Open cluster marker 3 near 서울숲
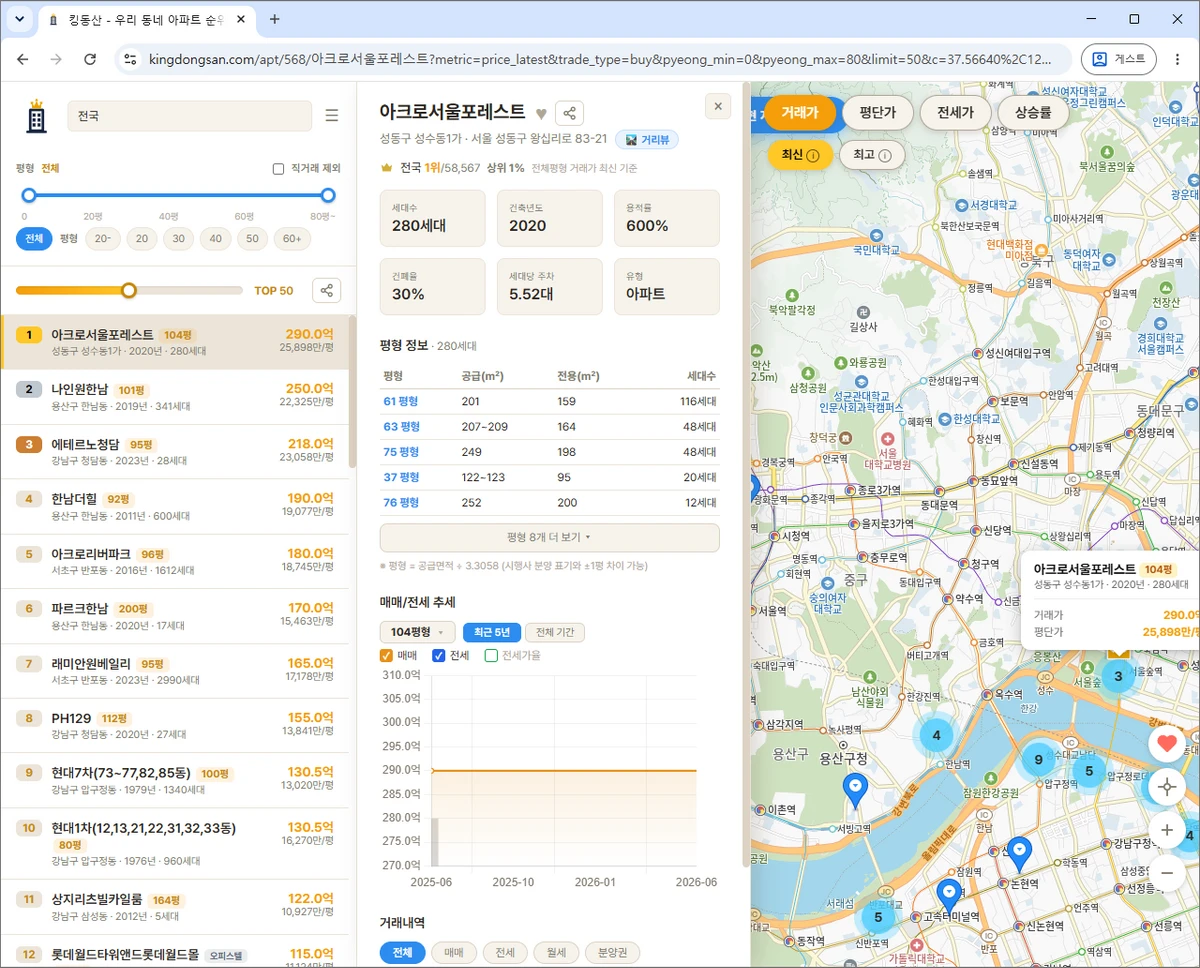 1118,677
